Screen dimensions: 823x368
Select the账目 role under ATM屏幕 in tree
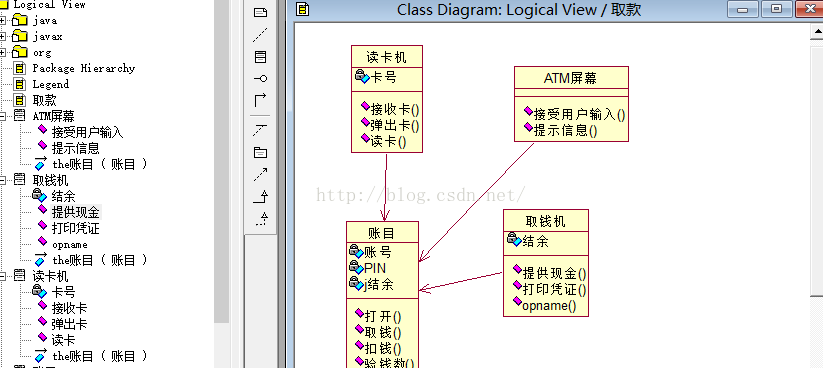click(x=100, y=164)
